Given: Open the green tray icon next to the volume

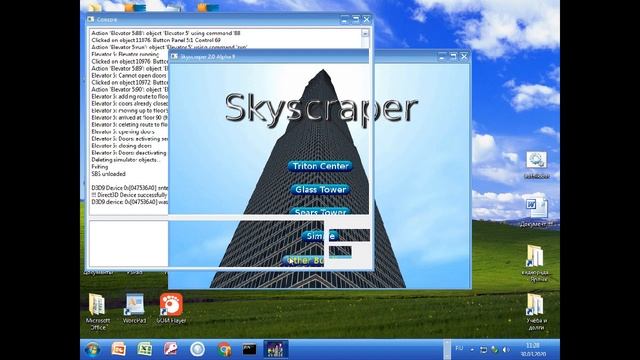Looking at the screenshot, I should (494, 350).
